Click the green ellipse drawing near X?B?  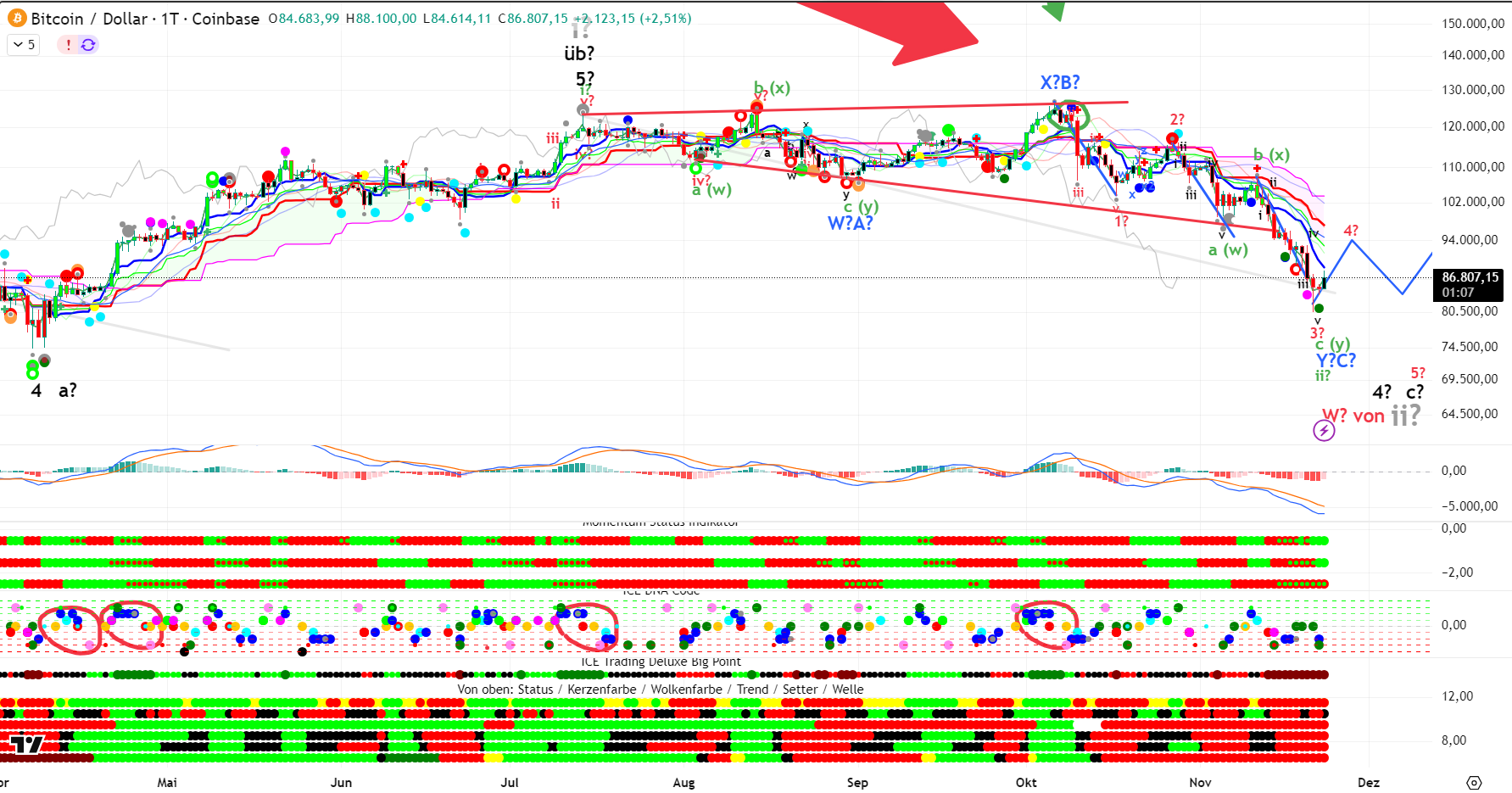[x=1066, y=114]
